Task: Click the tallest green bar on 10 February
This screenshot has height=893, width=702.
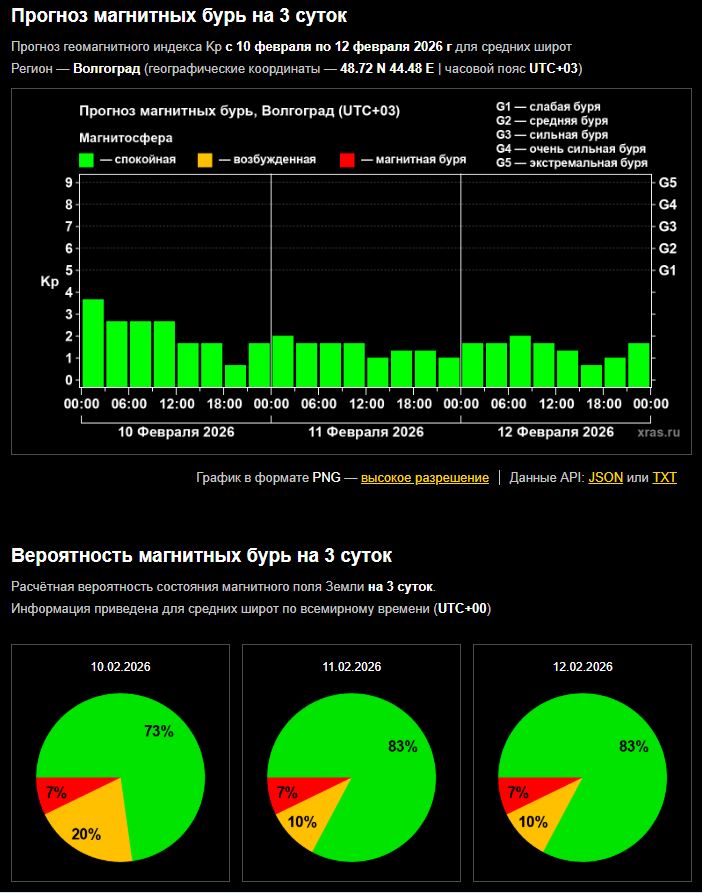Action: [93, 342]
